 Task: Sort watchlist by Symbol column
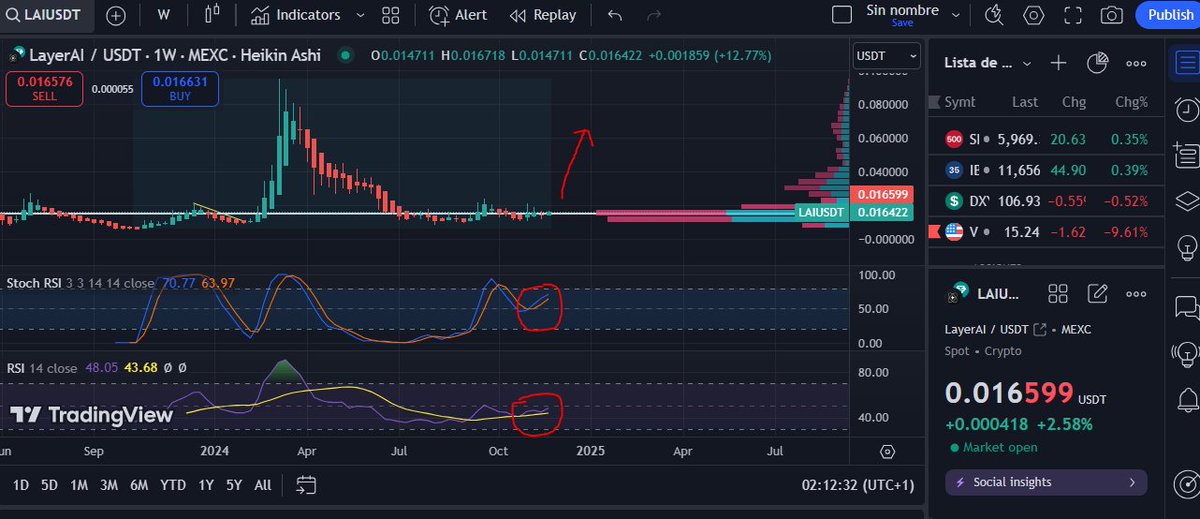[x=960, y=102]
